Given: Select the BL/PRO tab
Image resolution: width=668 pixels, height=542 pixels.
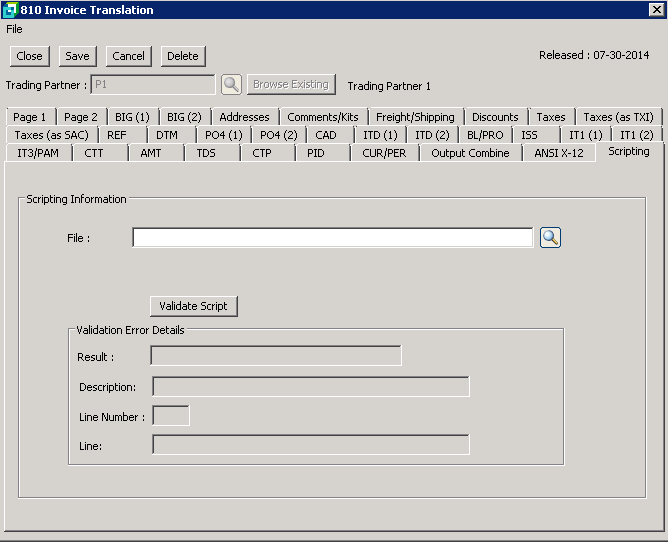Looking at the screenshot, I should coord(485,135).
